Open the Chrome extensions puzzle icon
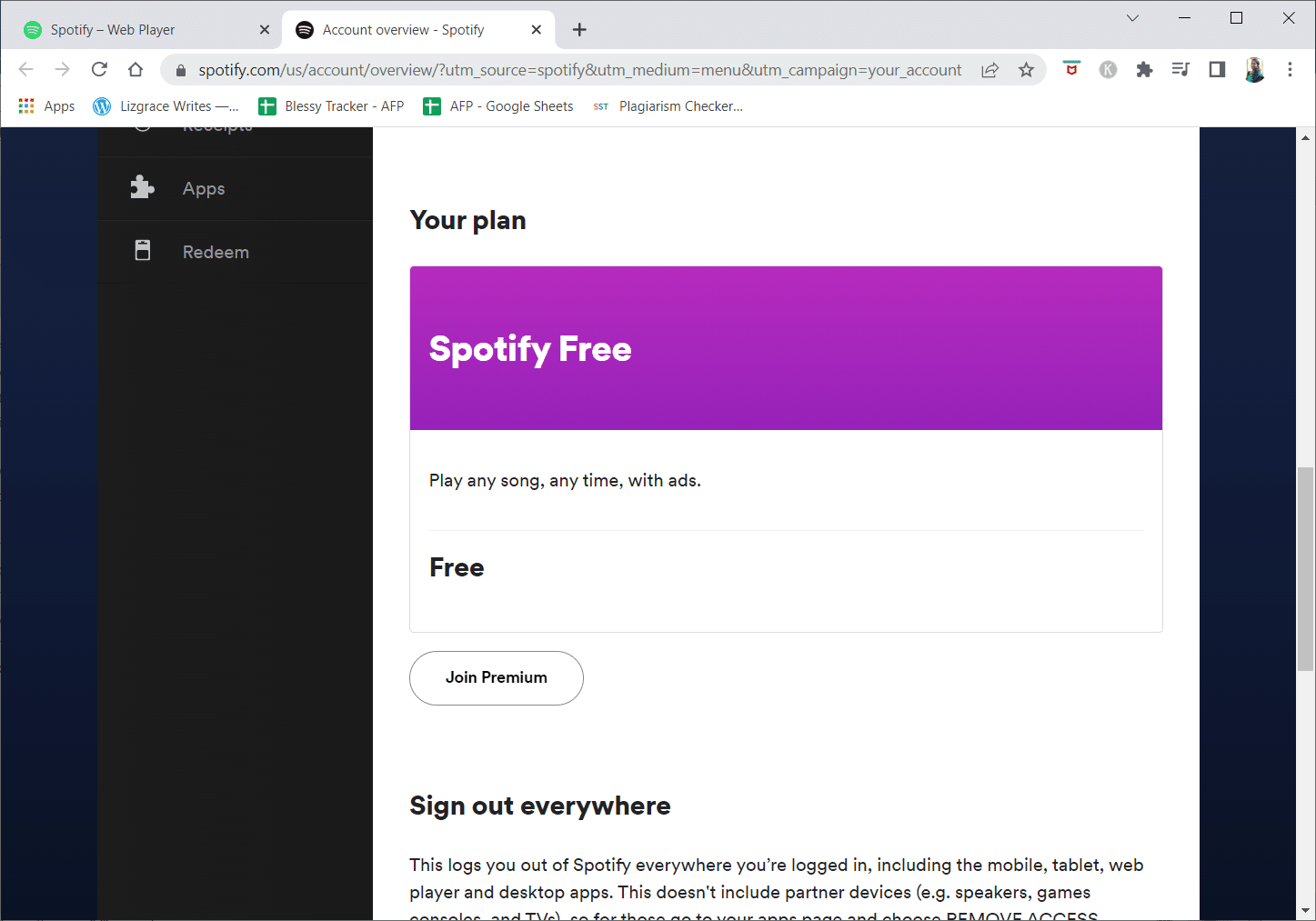This screenshot has height=921, width=1316. (x=1144, y=69)
